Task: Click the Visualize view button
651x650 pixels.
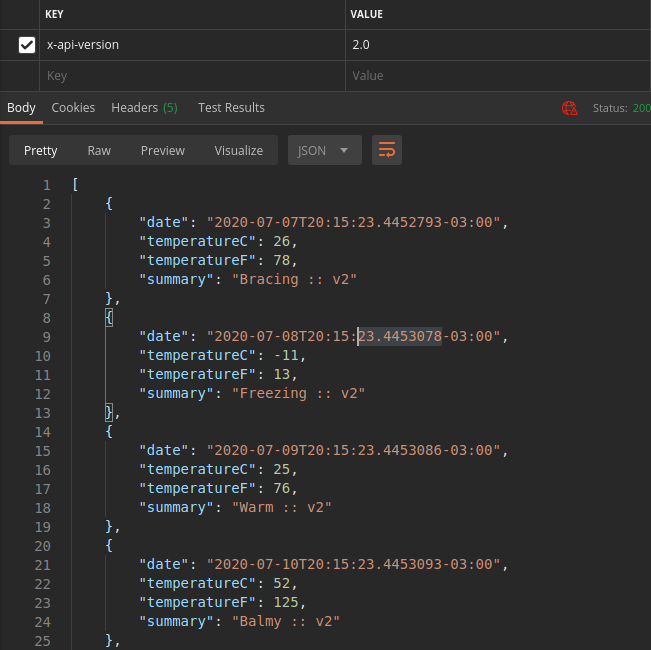Action: click(x=238, y=150)
